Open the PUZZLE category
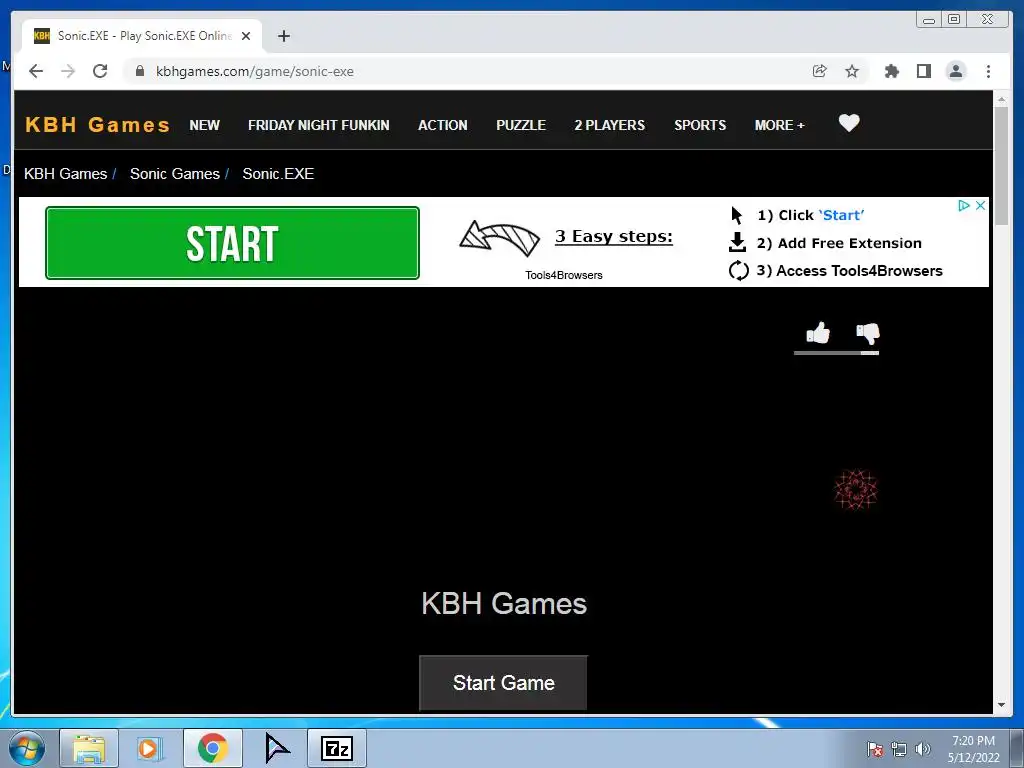The height and width of the screenshot is (768, 1024). click(x=520, y=125)
